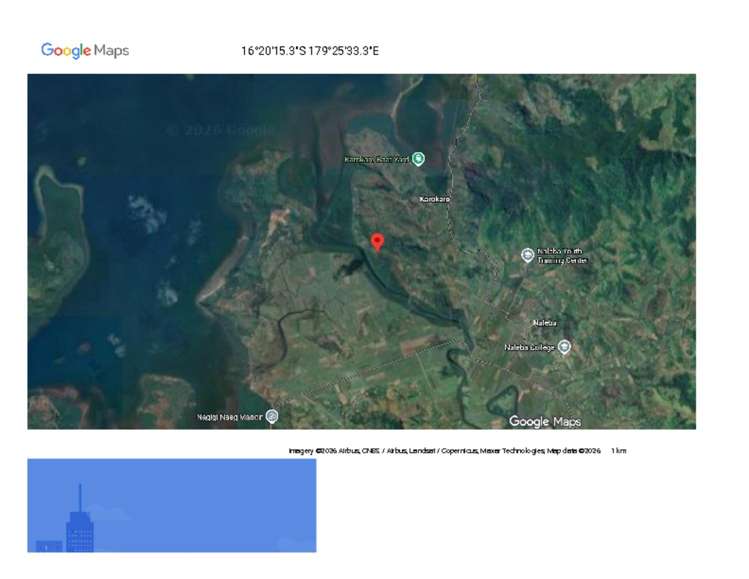This screenshot has height=579, width=749.
Task: Click the Naqiqi Naag Mandir label text
Action: [x=230, y=417]
